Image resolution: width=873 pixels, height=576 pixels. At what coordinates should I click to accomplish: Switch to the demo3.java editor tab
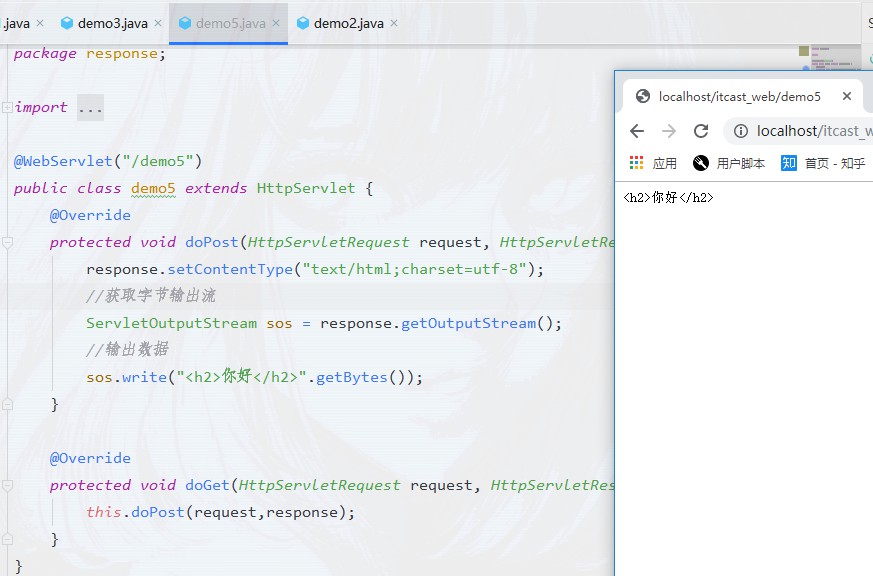coord(112,23)
